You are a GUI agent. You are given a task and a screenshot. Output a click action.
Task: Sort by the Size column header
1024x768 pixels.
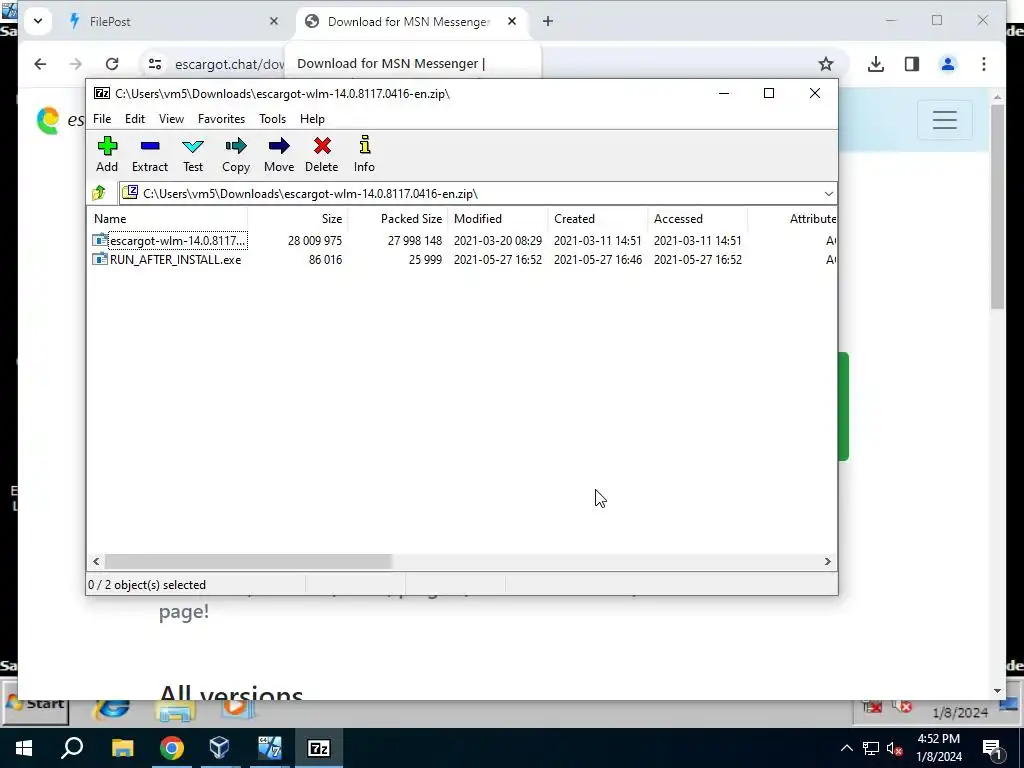(298, 219)
